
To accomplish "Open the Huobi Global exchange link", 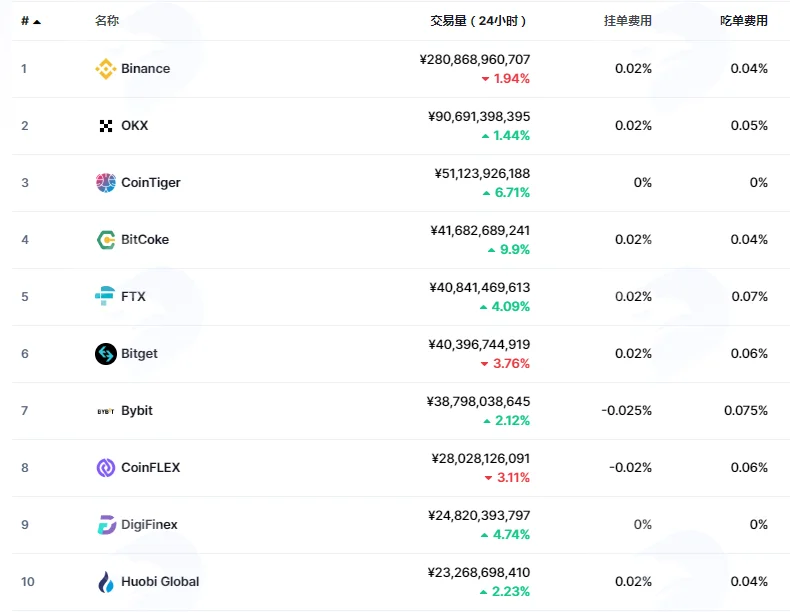I will point(160,582).
